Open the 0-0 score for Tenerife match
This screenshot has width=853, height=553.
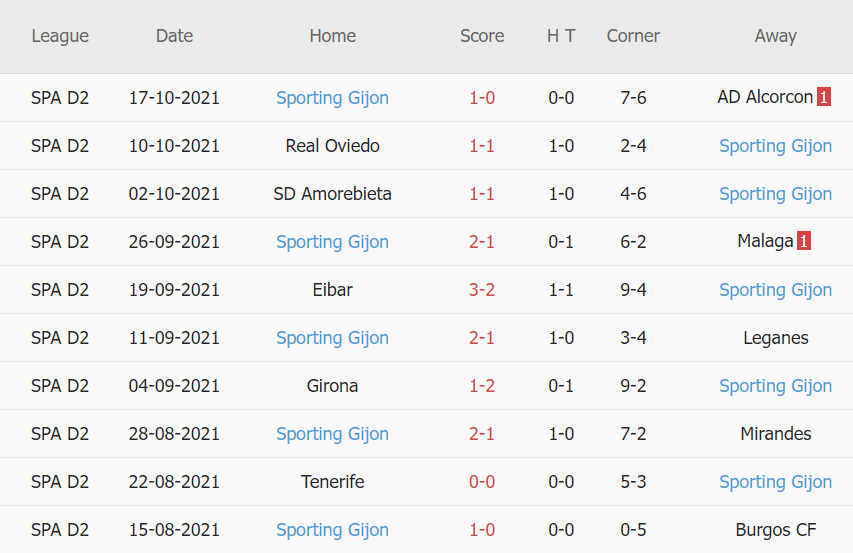point(482,482)
